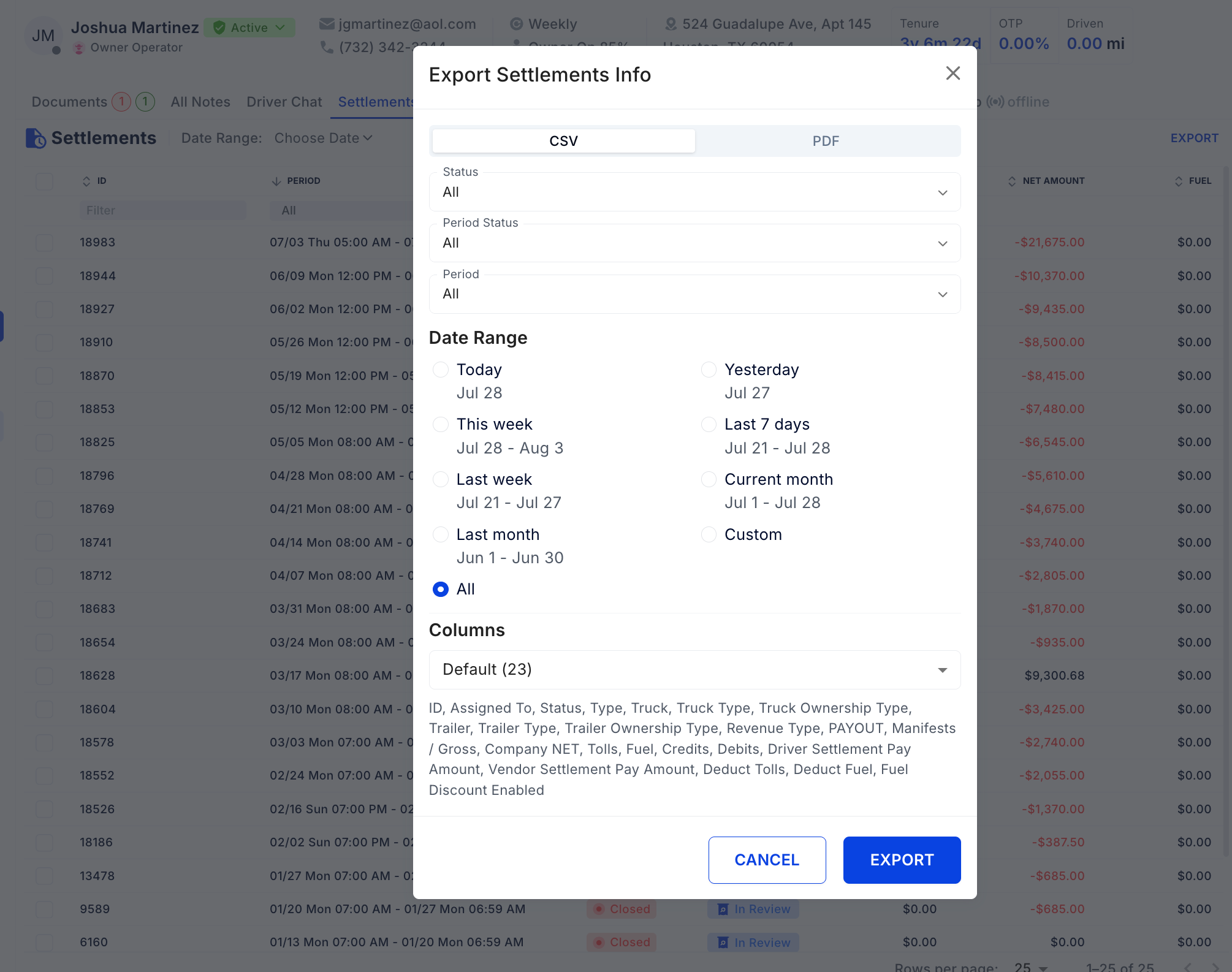Open the Columns Default (23) dropdown
1232x972 pixels.
(694, 669)
